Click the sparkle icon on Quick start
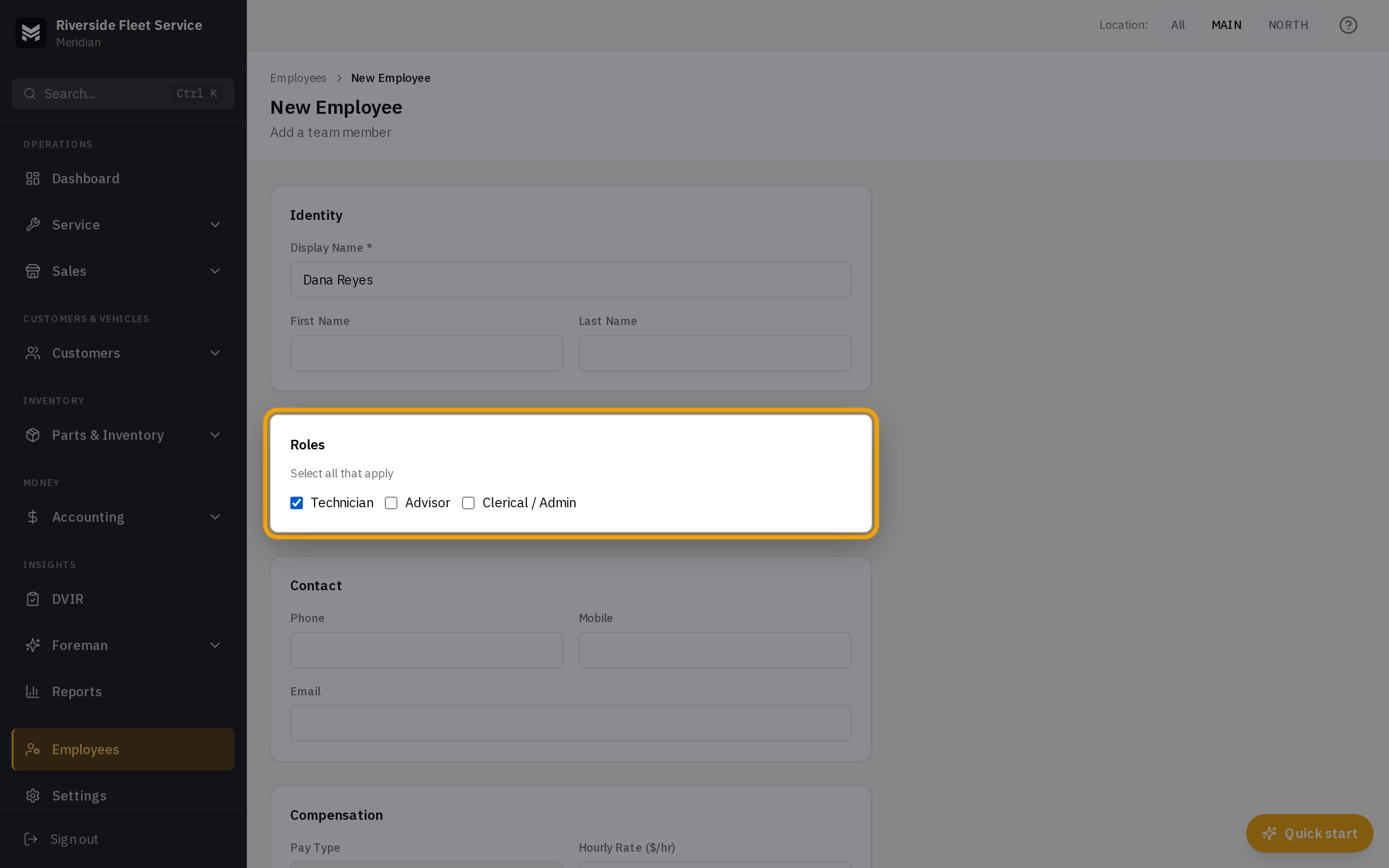The width and height of the screenshot is (1389, 868). 1269,834
